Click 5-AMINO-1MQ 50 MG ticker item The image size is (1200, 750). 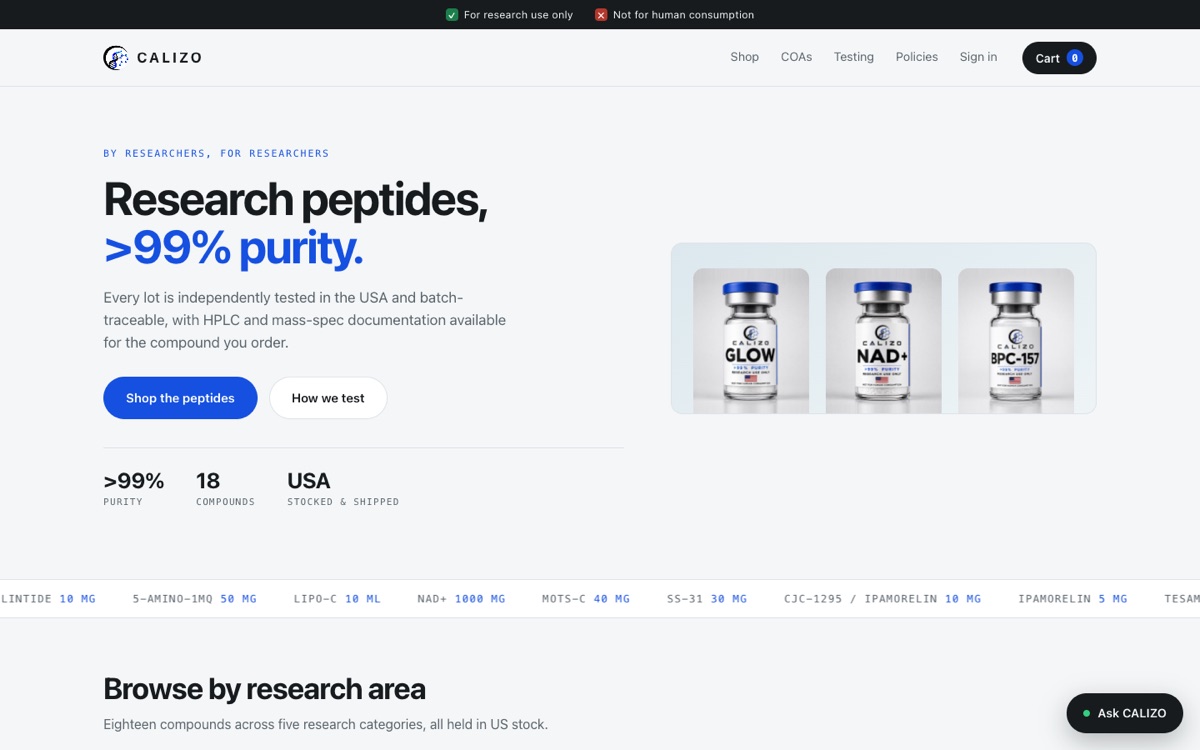point(195,599)
